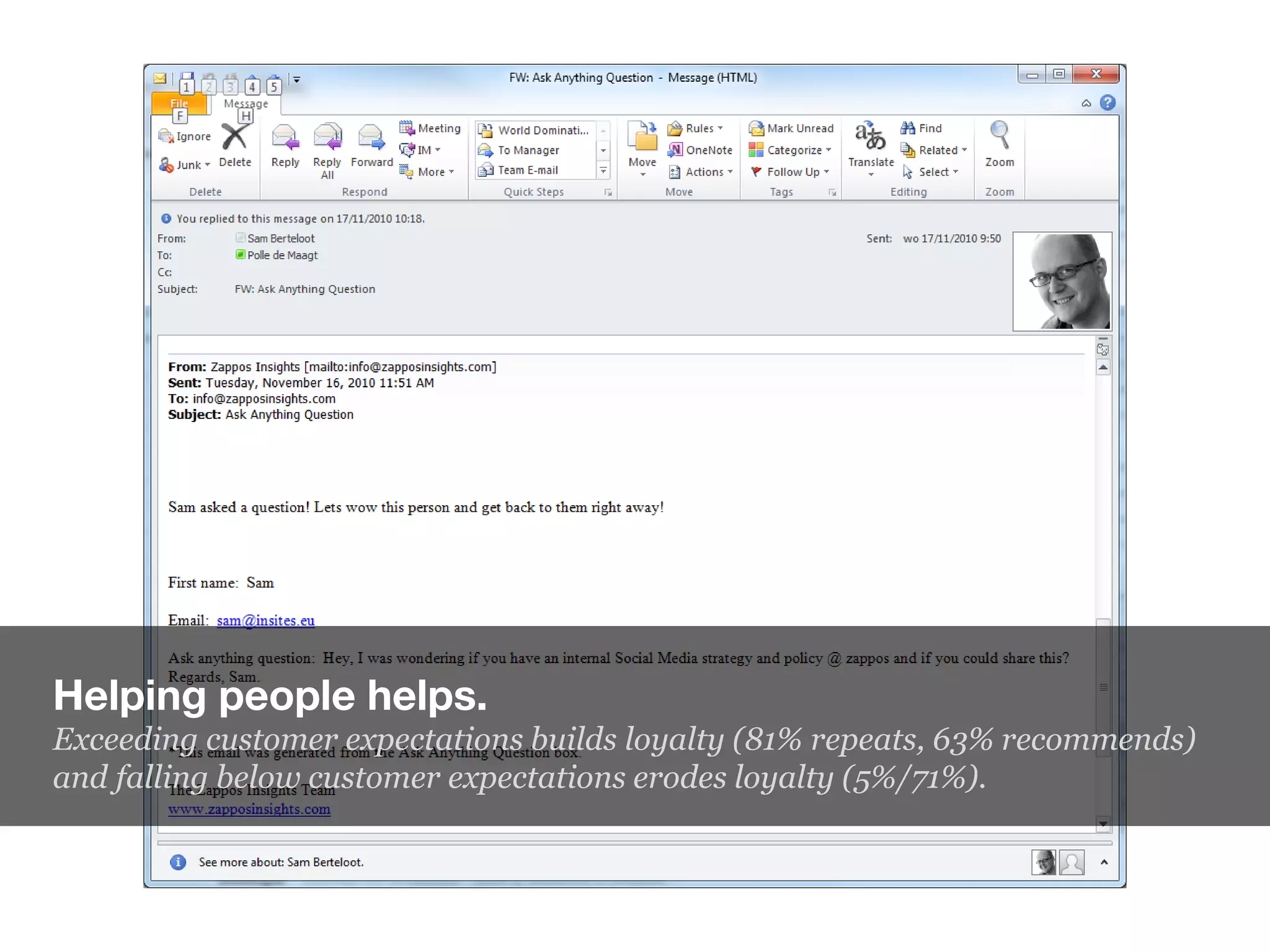Switch to the Message tab

tap(246, 104)
